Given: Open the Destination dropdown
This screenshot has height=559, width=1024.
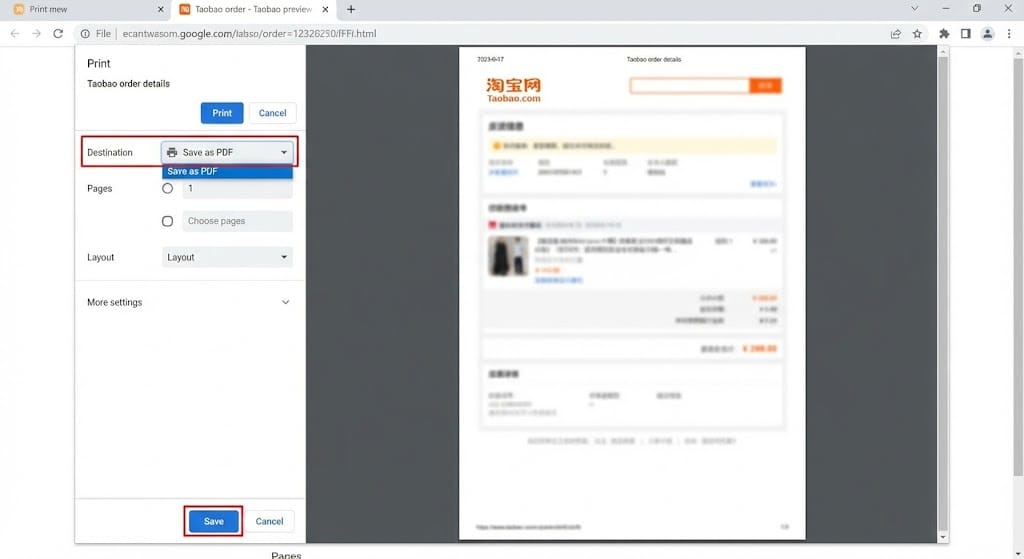Looking at the screenshot, I should tap(227, 152).
